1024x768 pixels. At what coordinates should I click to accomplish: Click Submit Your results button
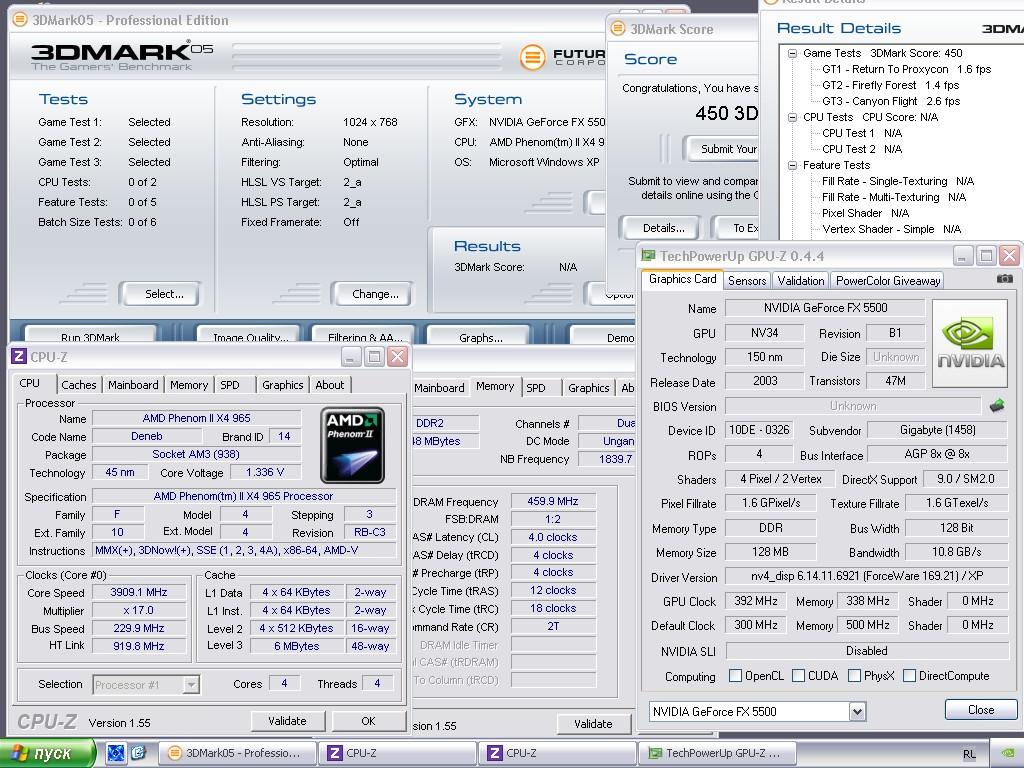723,149
